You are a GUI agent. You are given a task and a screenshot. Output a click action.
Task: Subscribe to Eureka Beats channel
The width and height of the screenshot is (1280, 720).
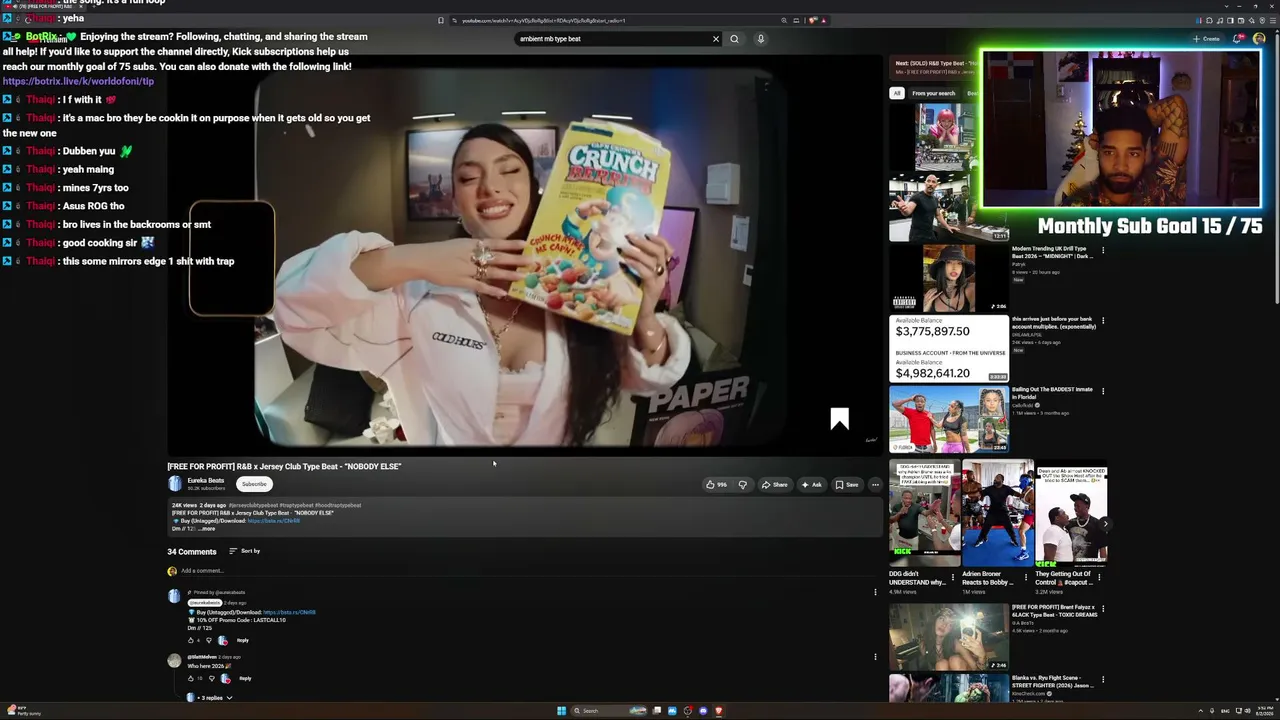254,484
